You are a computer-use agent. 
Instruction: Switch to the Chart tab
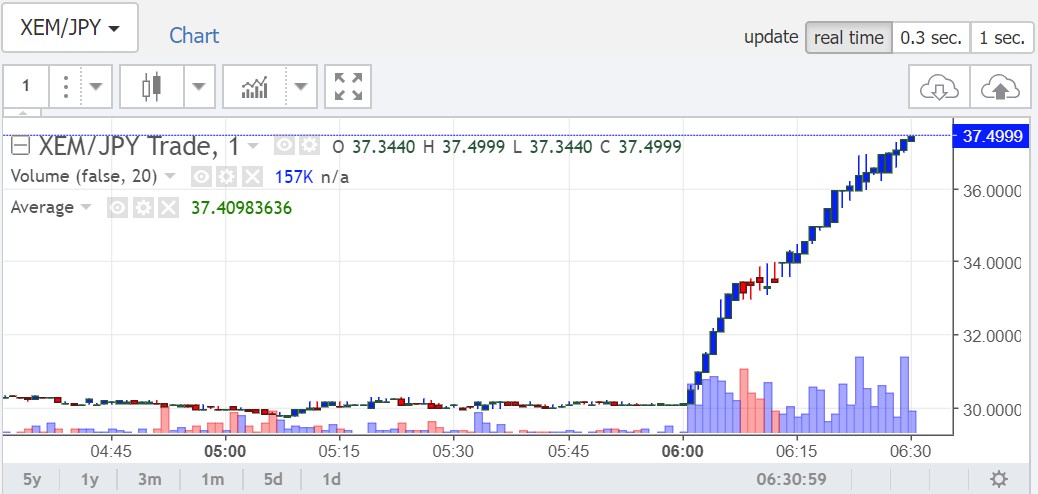pyautogui.click(x=194, y=36)
